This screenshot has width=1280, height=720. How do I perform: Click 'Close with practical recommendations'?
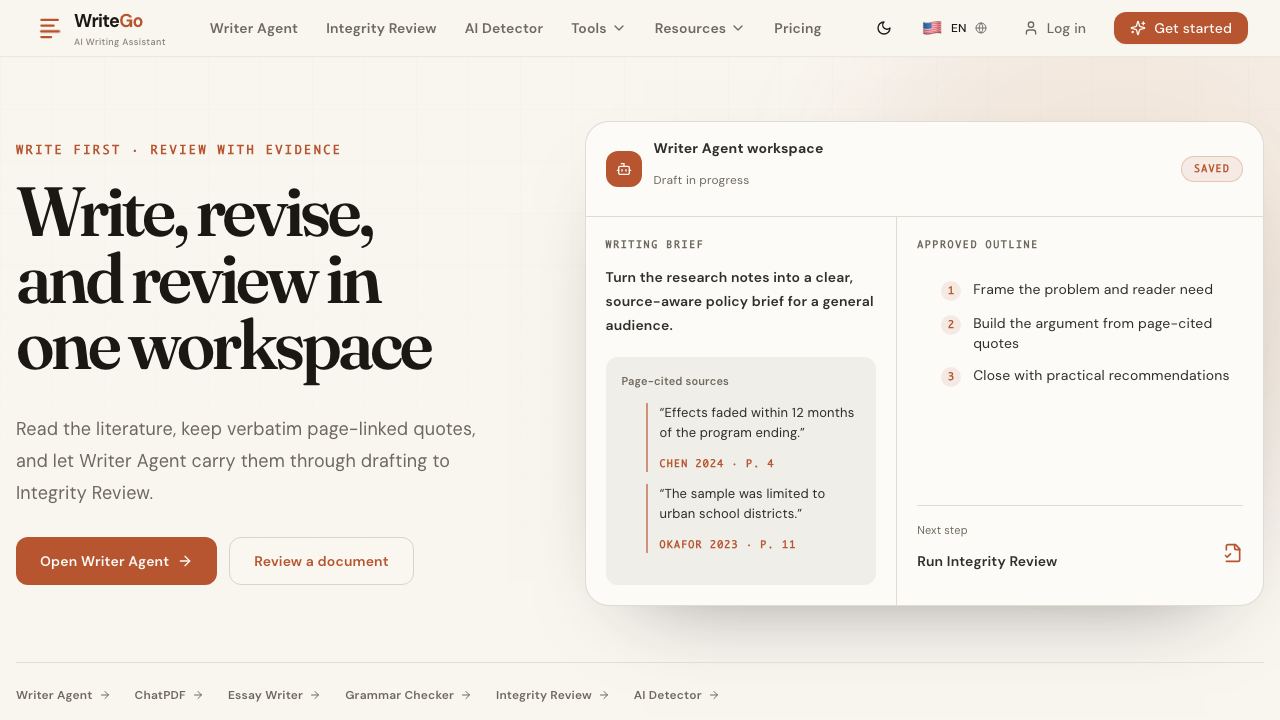coord(1101,375)
